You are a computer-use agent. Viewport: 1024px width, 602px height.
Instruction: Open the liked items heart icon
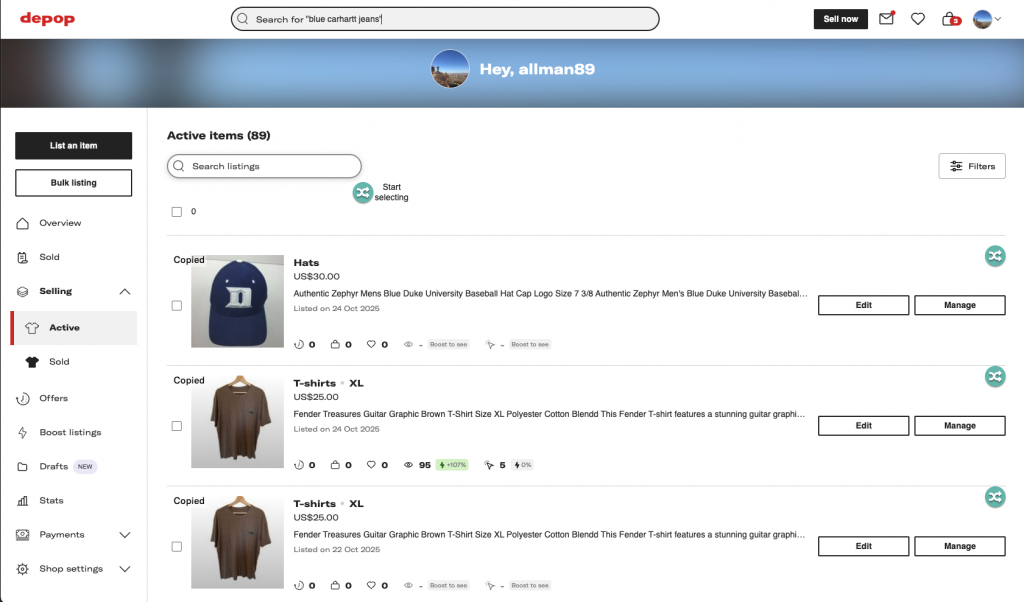918,19
